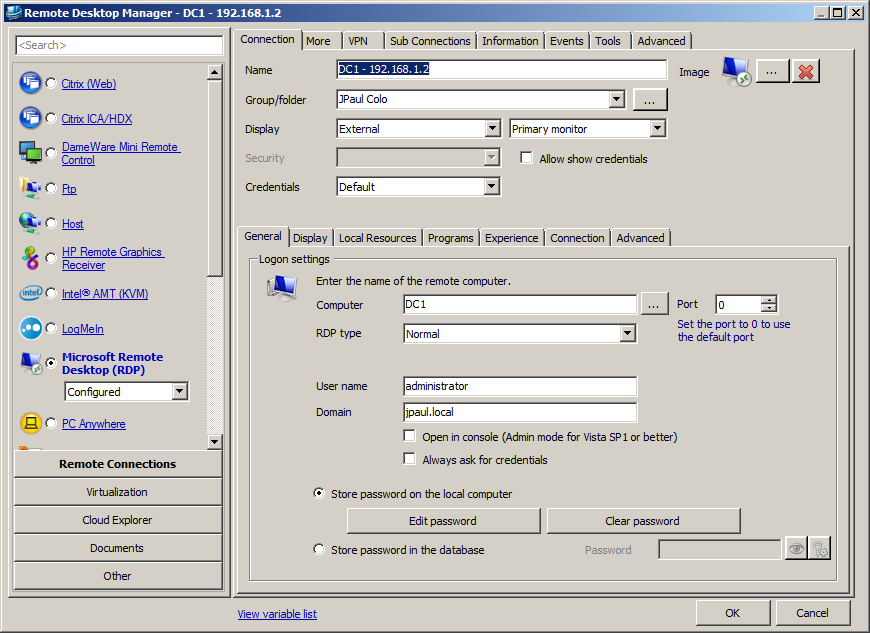Open the LogMeIn connection type link
Screen dimensions: 870x633
point(83,328)
